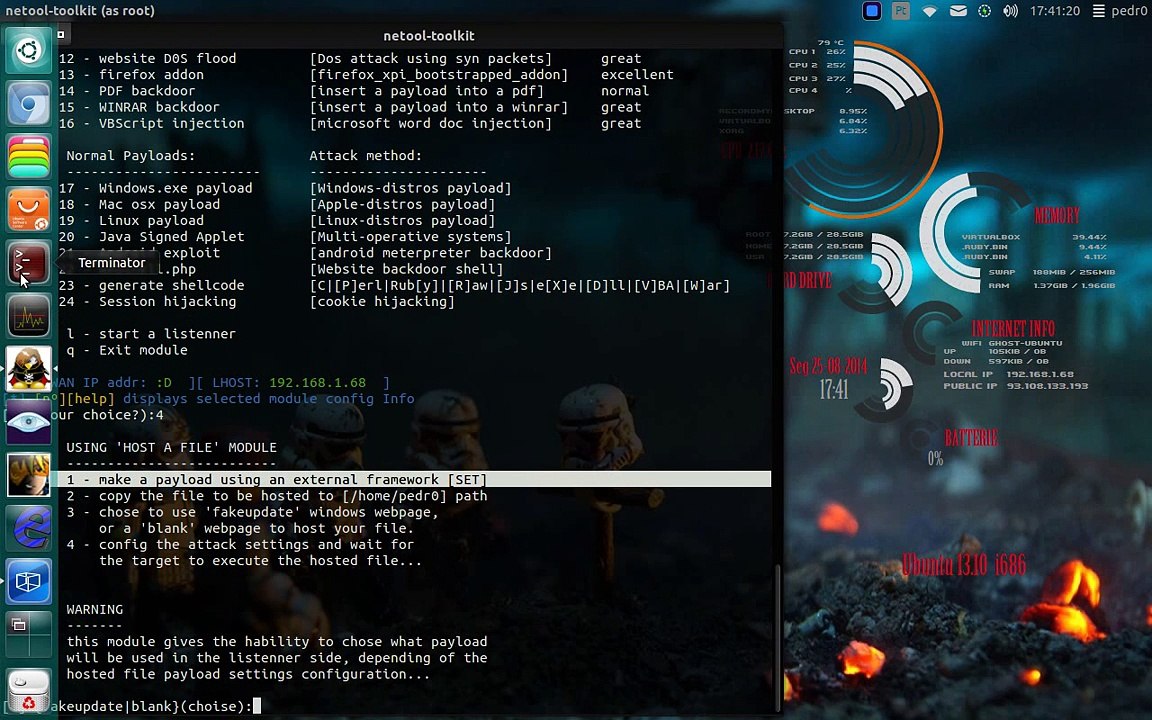Viewport: 1152px width, 720px height.
Task: Click the LHOST value 192.168.1.68
Action: click(x=317, y=382)
